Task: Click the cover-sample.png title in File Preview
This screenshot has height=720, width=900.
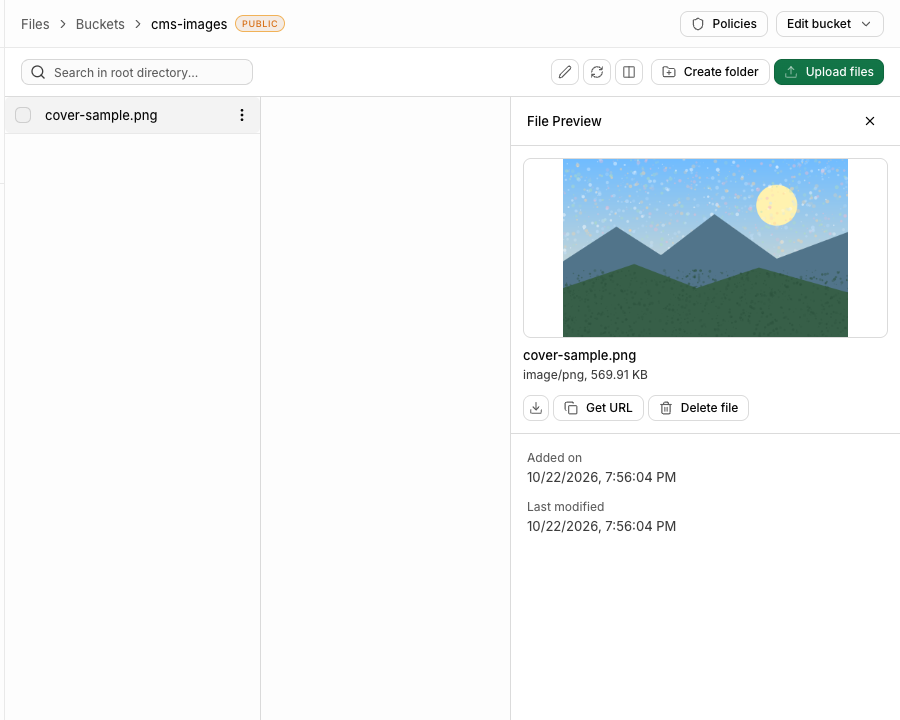Action: (579, 355)
